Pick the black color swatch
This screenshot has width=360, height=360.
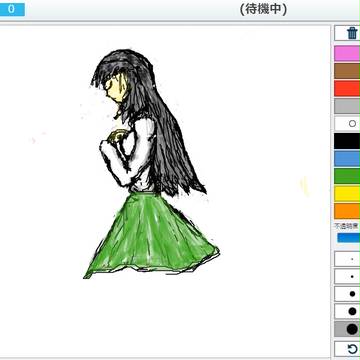click(x=347, y=141)
